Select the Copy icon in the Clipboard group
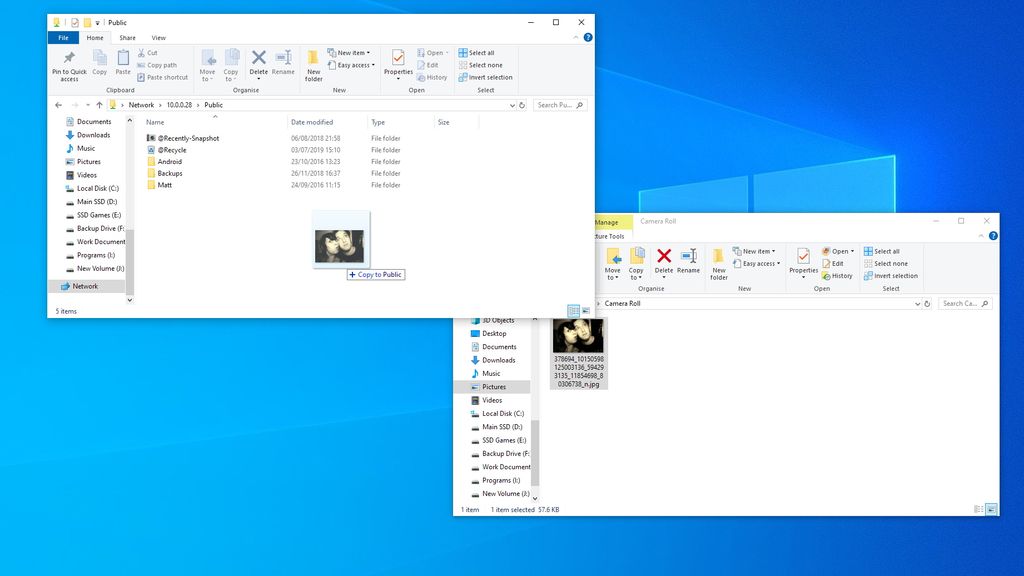The width and height of the screenshot is (1024, 576). 99,60
